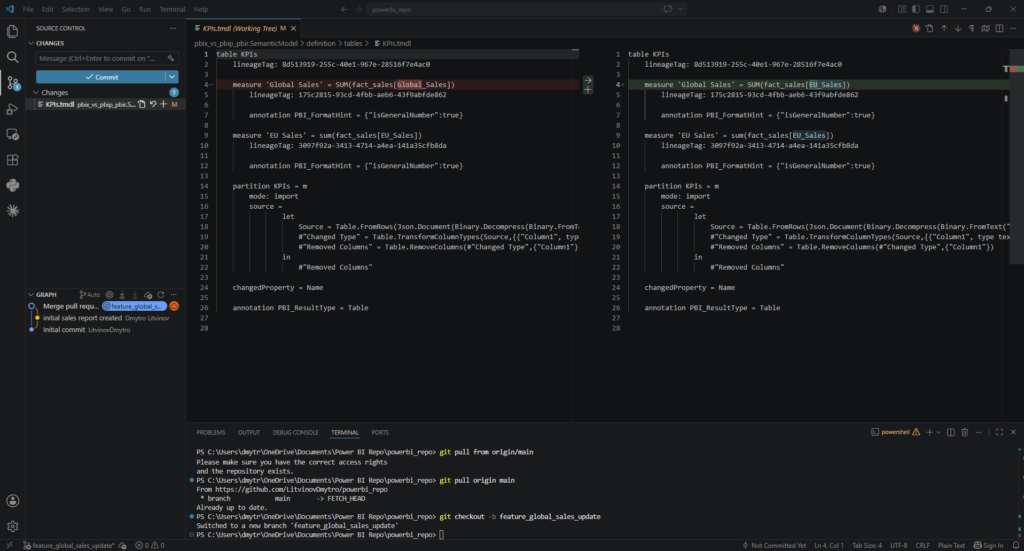
Task: Open the Selection menu
Action: [x=76, y=9]
